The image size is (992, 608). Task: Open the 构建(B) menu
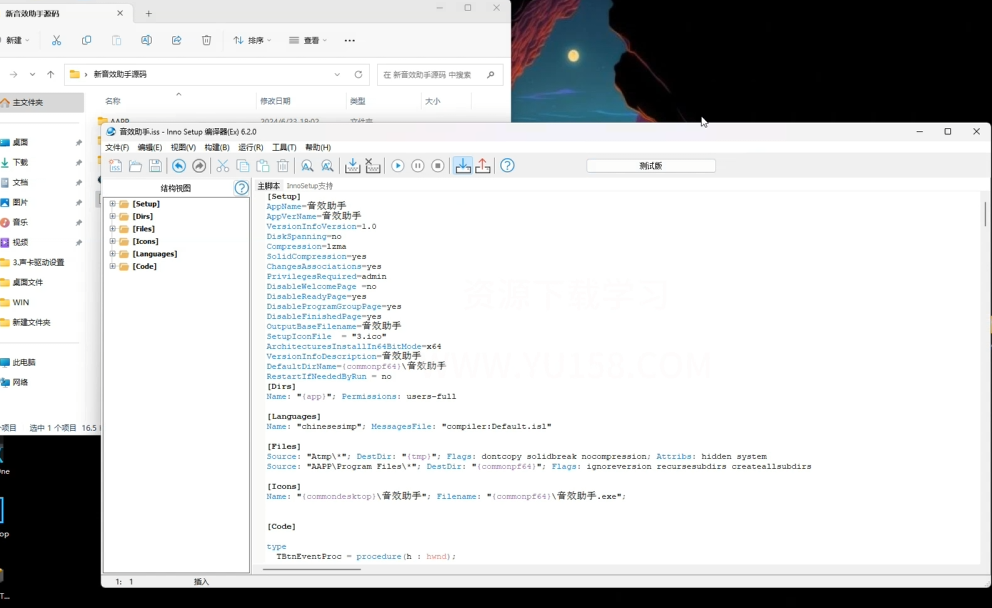(x=217, y=147)
